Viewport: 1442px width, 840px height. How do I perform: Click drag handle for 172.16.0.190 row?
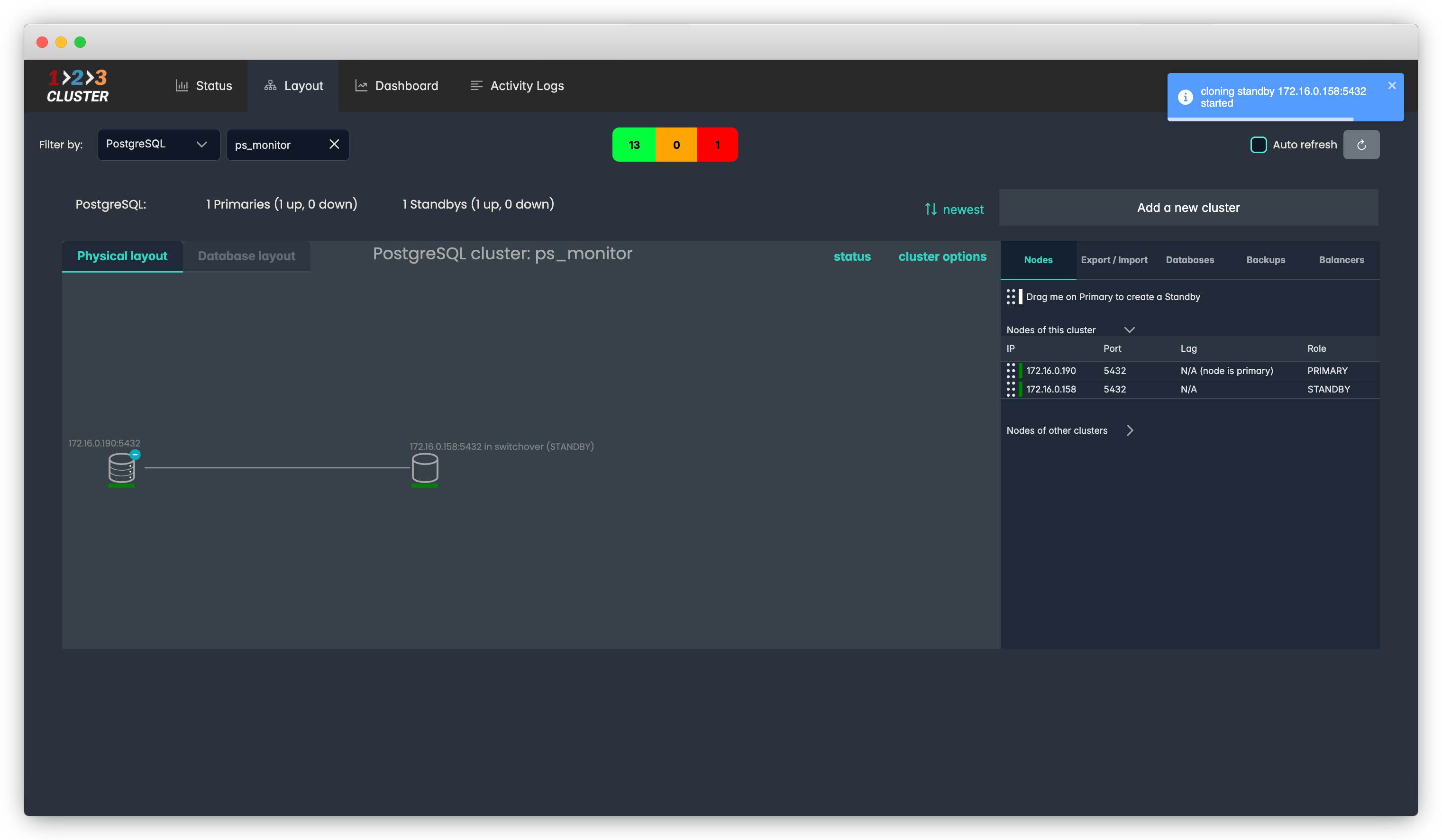pos(1011,371)
